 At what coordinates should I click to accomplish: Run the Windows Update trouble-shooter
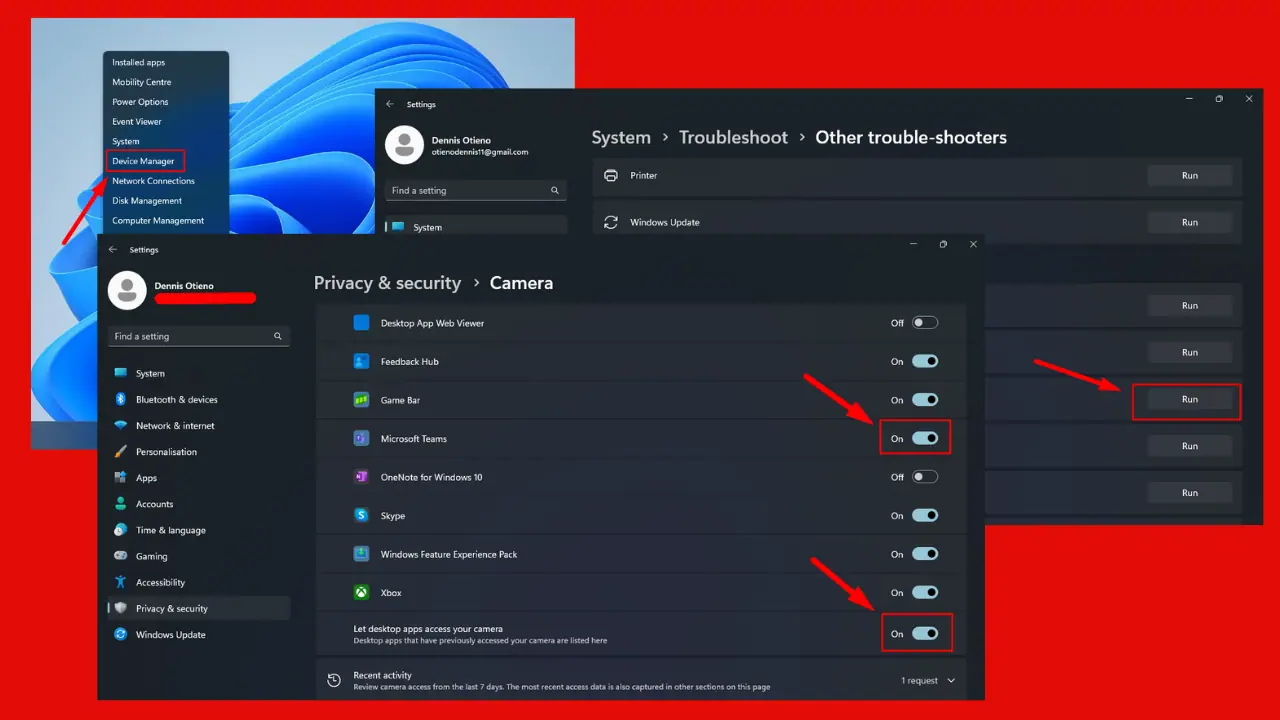coord(1189,222)
